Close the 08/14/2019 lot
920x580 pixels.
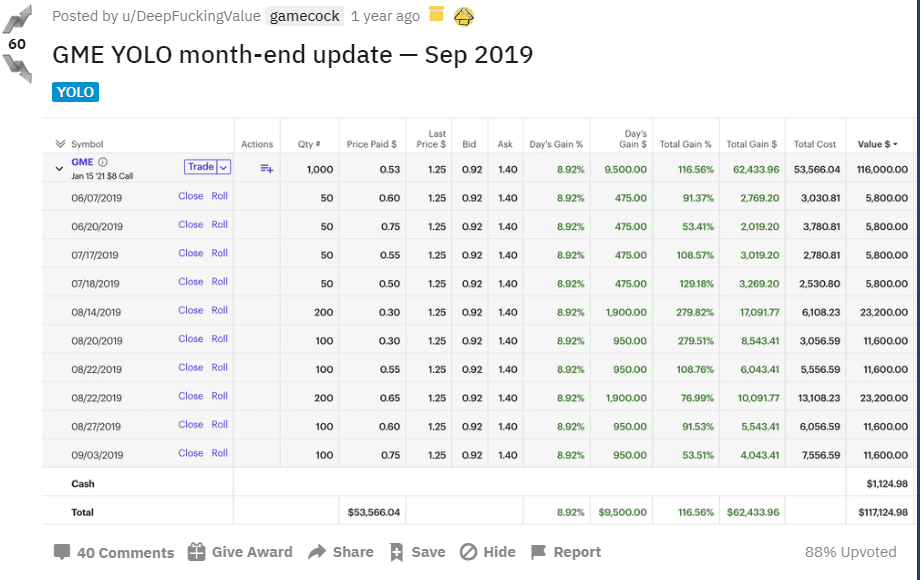(x=191, y=310)
